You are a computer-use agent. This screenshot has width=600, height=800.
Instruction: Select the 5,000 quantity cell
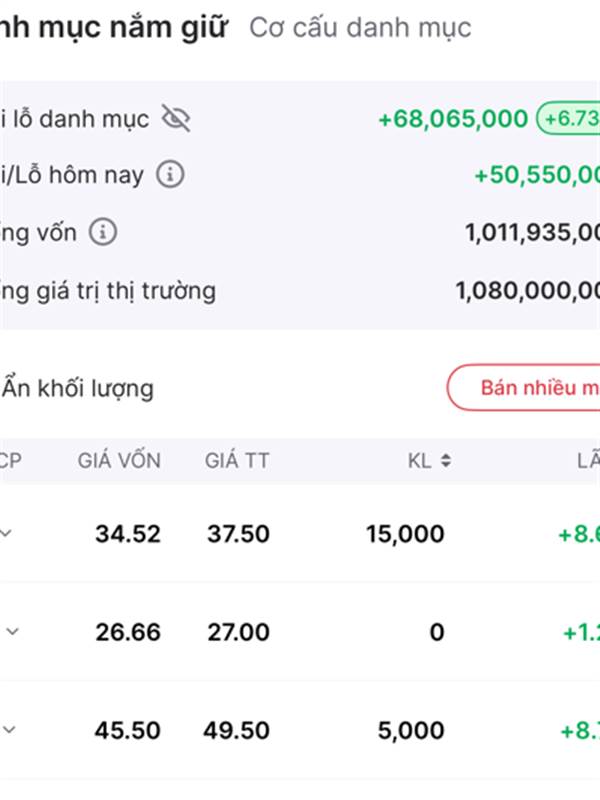point(411,730)
